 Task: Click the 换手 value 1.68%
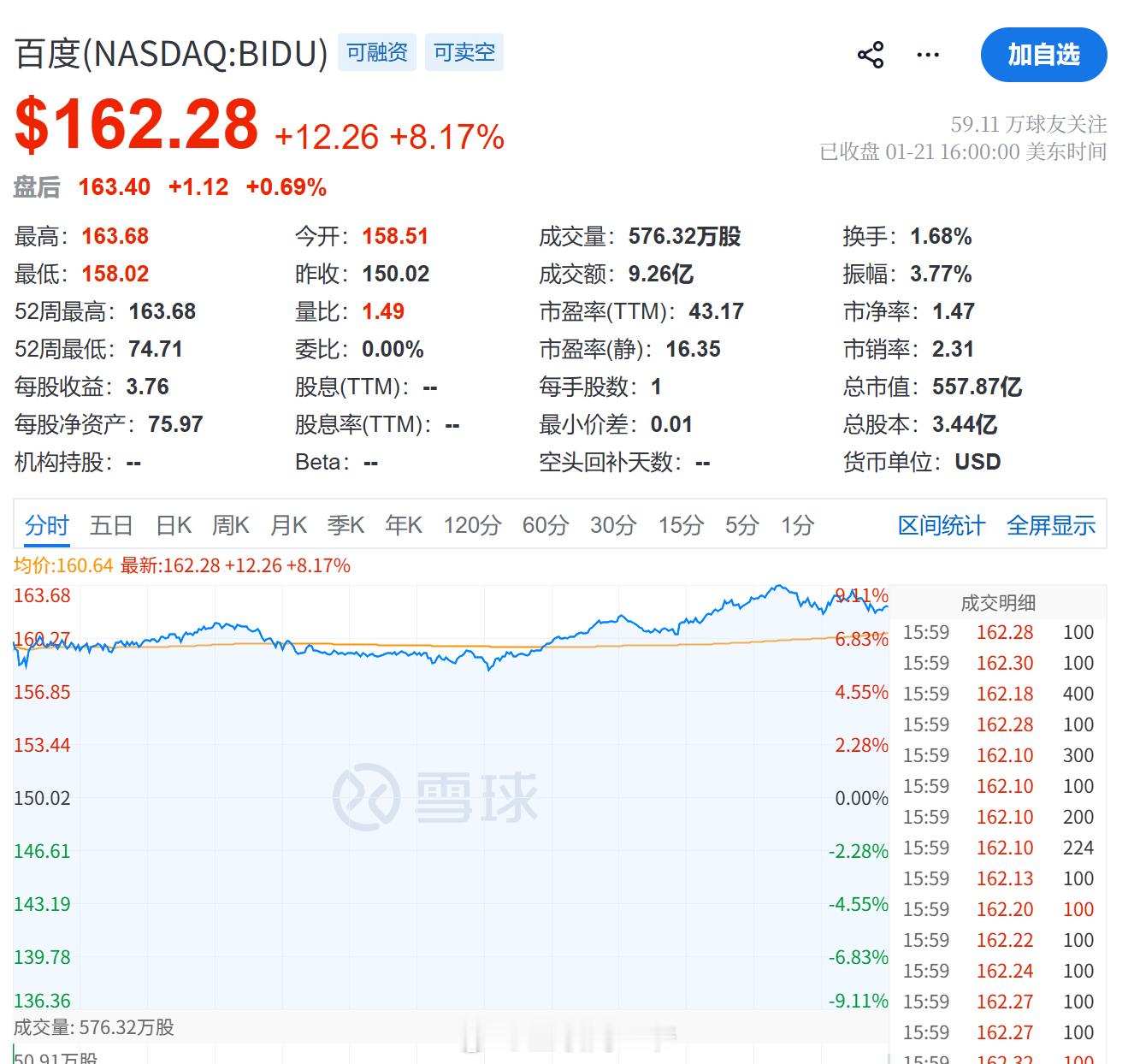(942, 237)
